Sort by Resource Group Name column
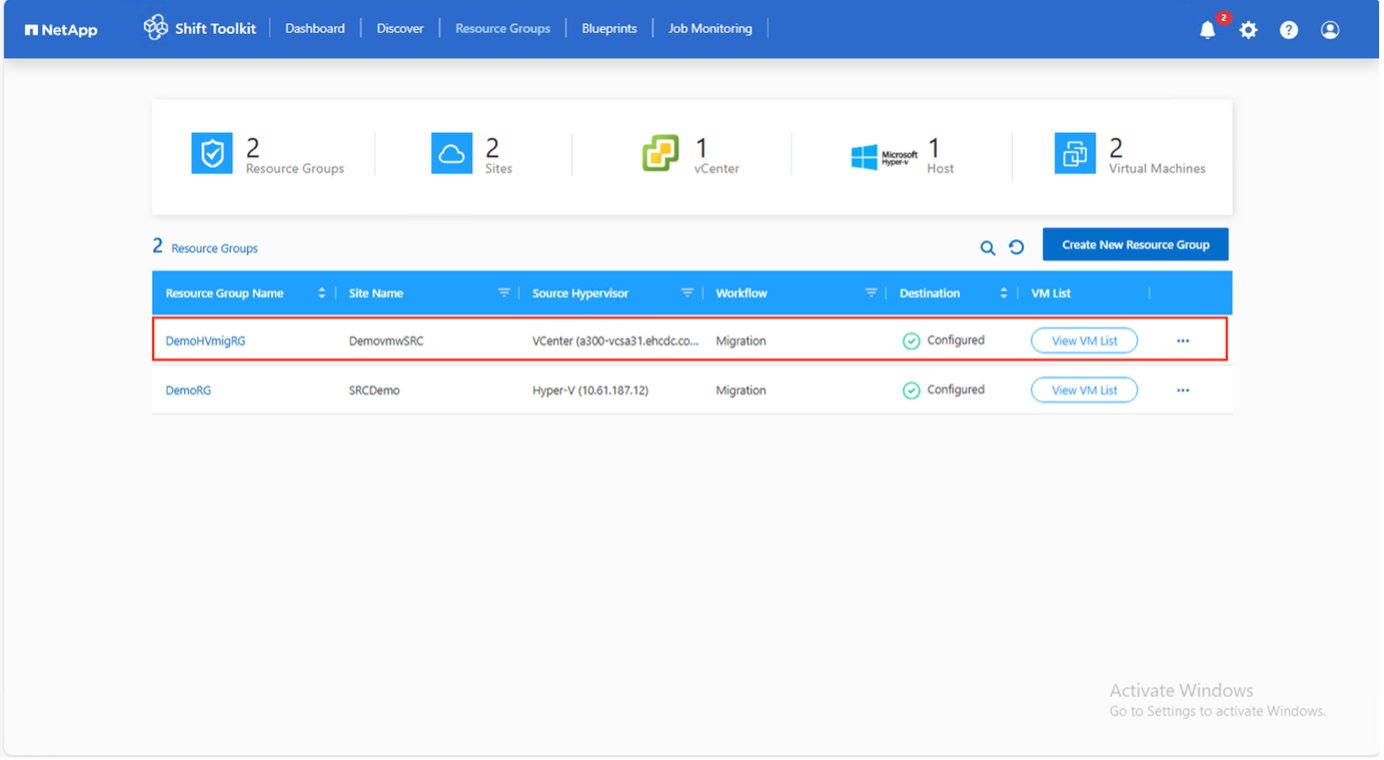The image size is (1384, 760). 322,293
